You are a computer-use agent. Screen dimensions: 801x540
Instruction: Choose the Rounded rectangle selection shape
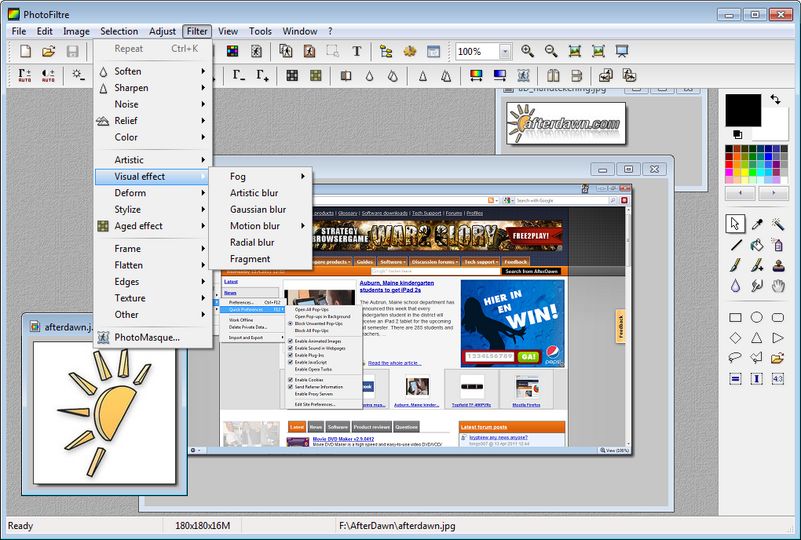click(778, 317)
